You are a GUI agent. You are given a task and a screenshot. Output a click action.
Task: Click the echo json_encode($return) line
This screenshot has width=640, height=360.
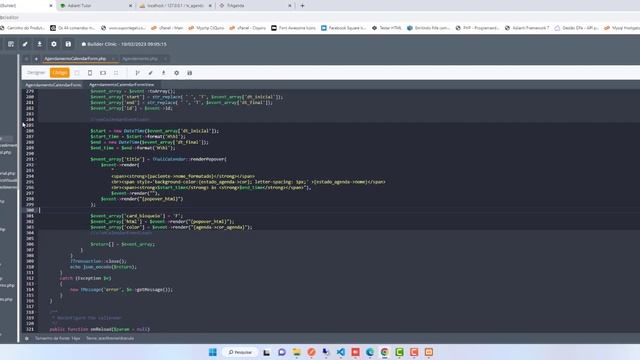click(103, 267)
